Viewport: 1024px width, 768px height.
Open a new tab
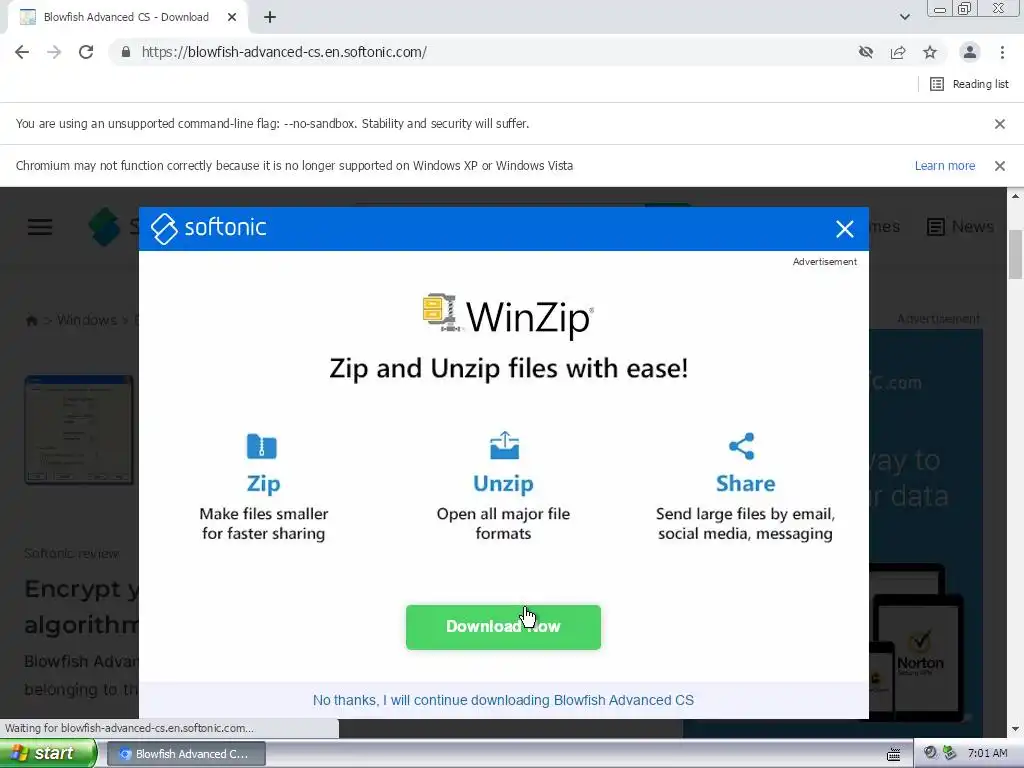click(x=270, y=18)
